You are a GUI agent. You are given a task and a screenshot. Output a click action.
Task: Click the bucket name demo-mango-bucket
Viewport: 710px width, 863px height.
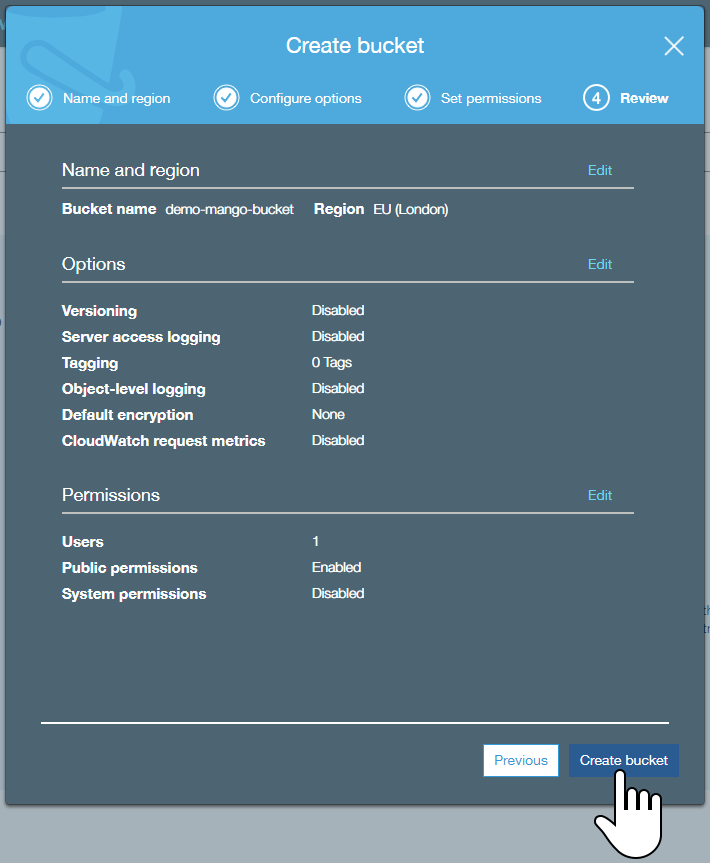229,210
